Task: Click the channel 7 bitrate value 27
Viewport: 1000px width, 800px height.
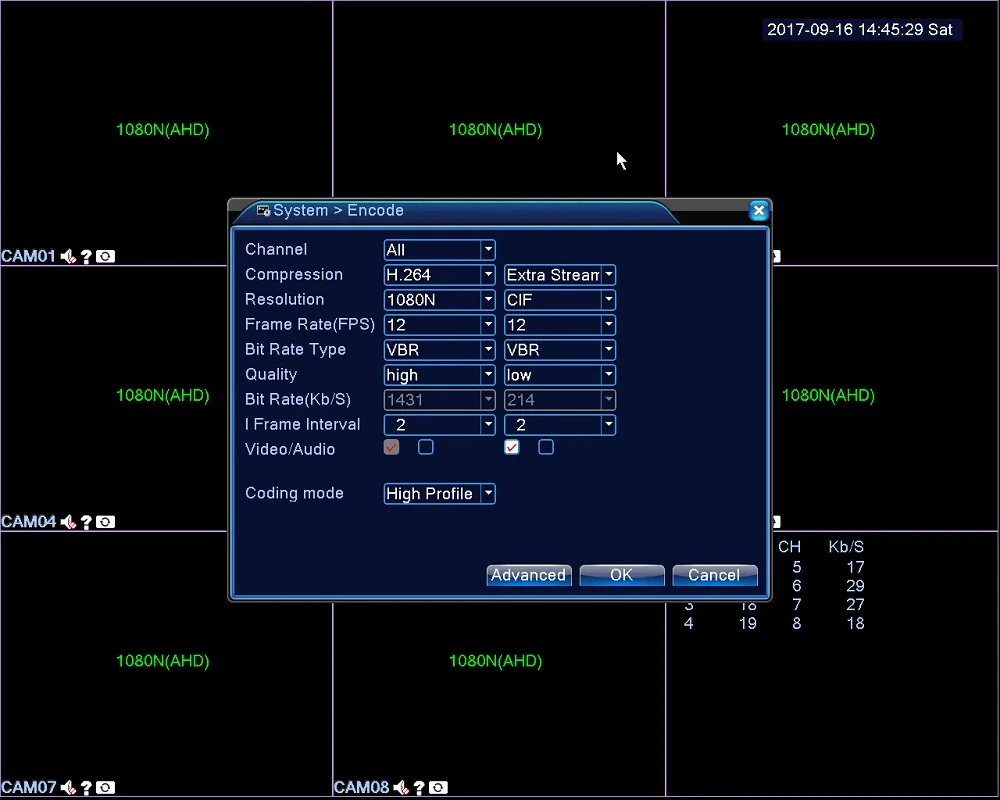Action: tap(855, 604)
